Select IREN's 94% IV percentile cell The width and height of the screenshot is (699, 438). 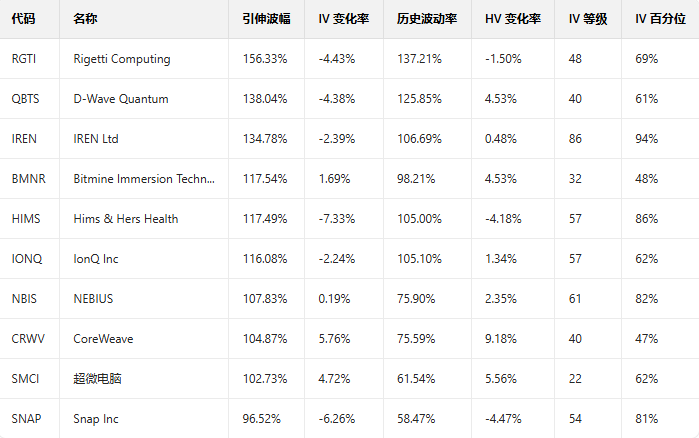tap(646, 139)
